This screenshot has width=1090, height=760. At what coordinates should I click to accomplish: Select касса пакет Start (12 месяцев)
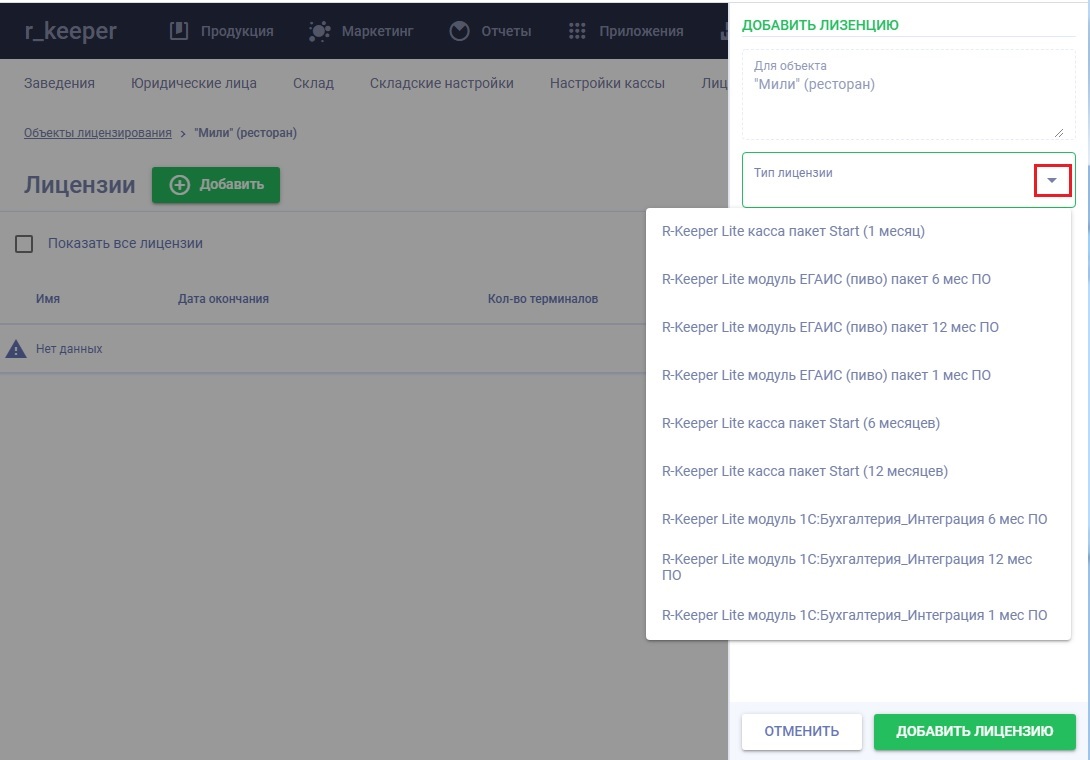coord(858,471)
